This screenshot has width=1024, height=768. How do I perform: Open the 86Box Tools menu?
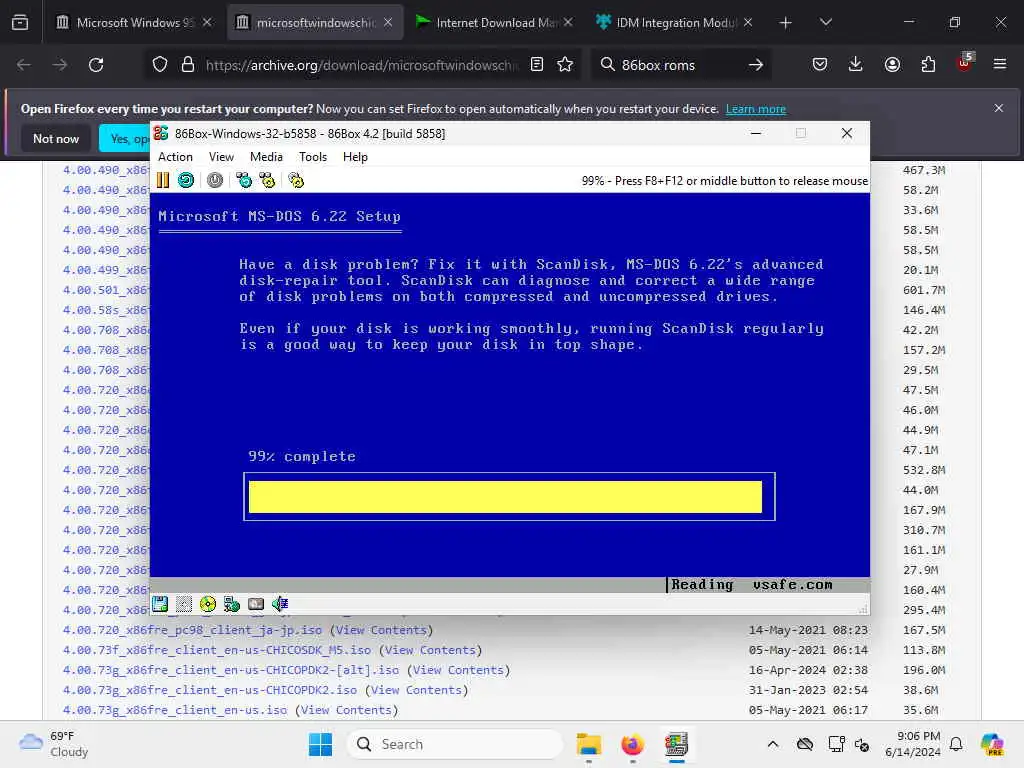tap(313, 157)
